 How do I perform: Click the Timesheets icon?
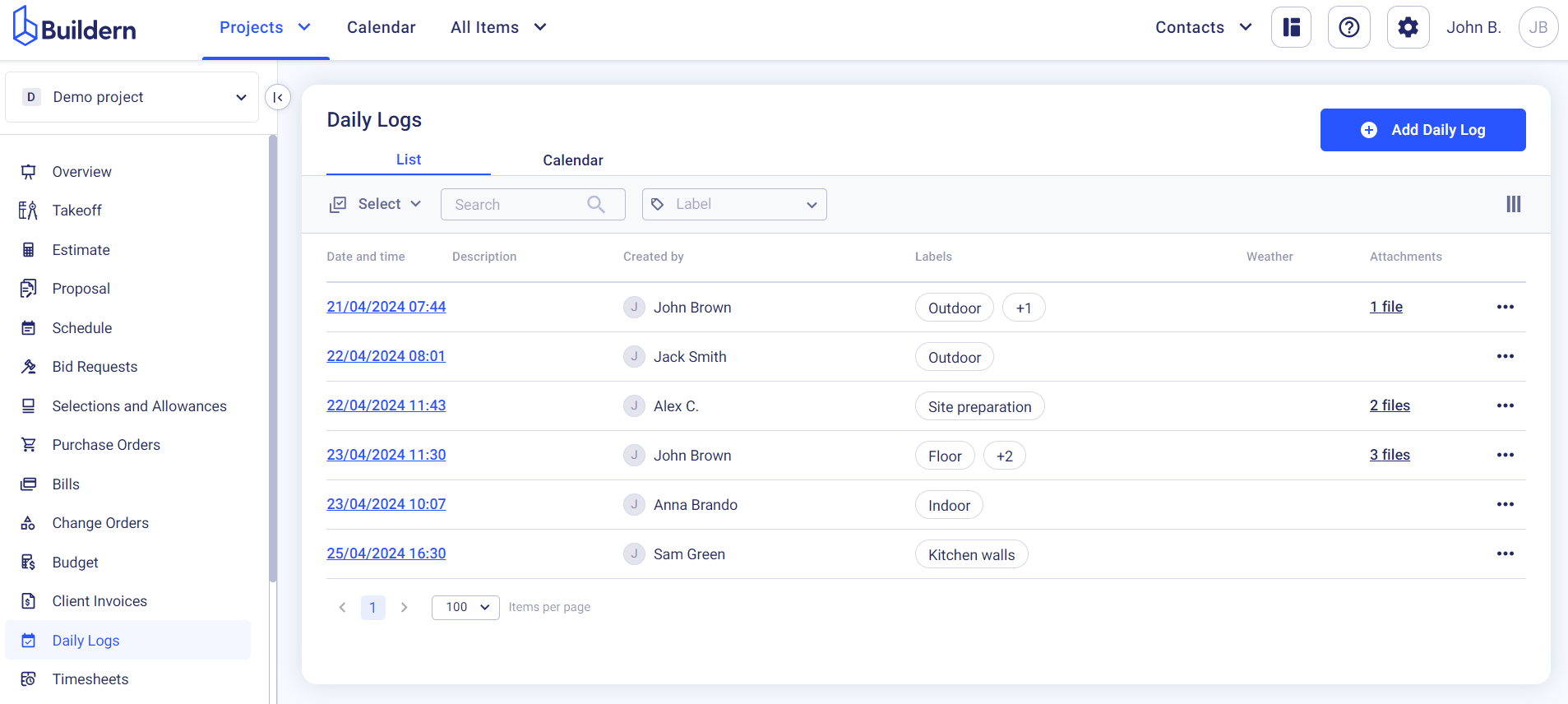click(x=29, y=679)
